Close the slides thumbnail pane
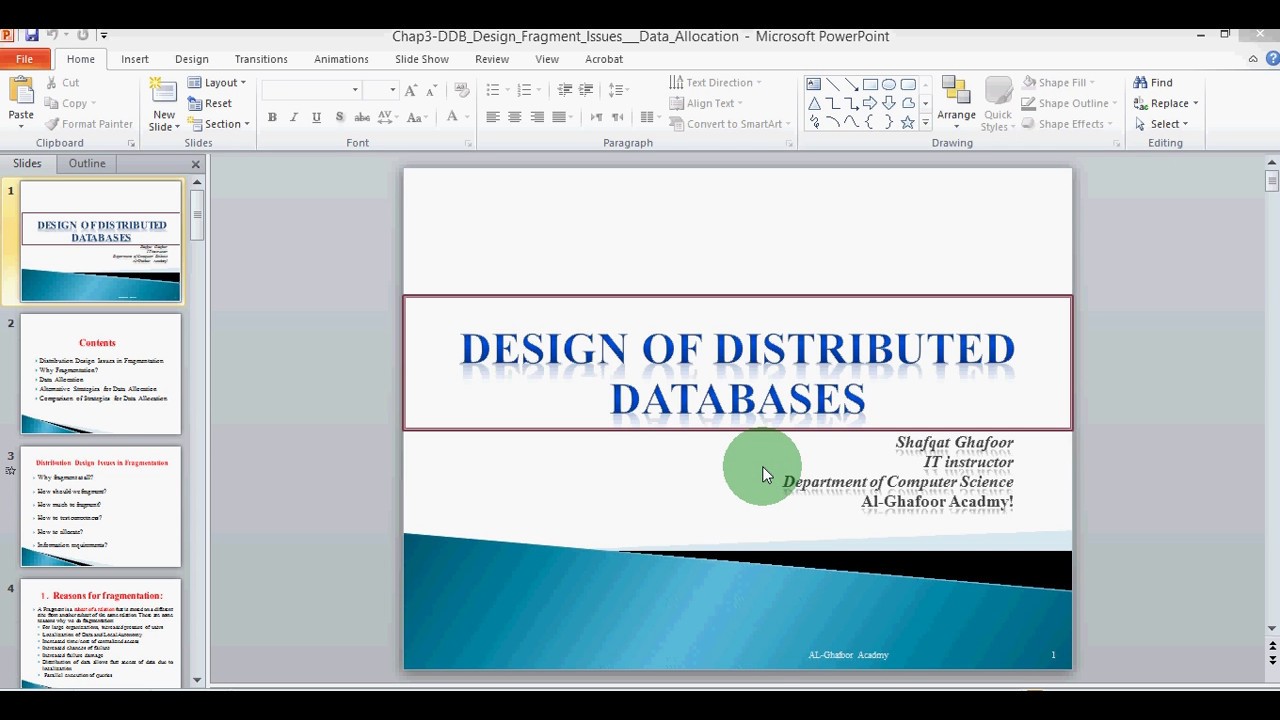1280x720 pixels. (196, 164)
